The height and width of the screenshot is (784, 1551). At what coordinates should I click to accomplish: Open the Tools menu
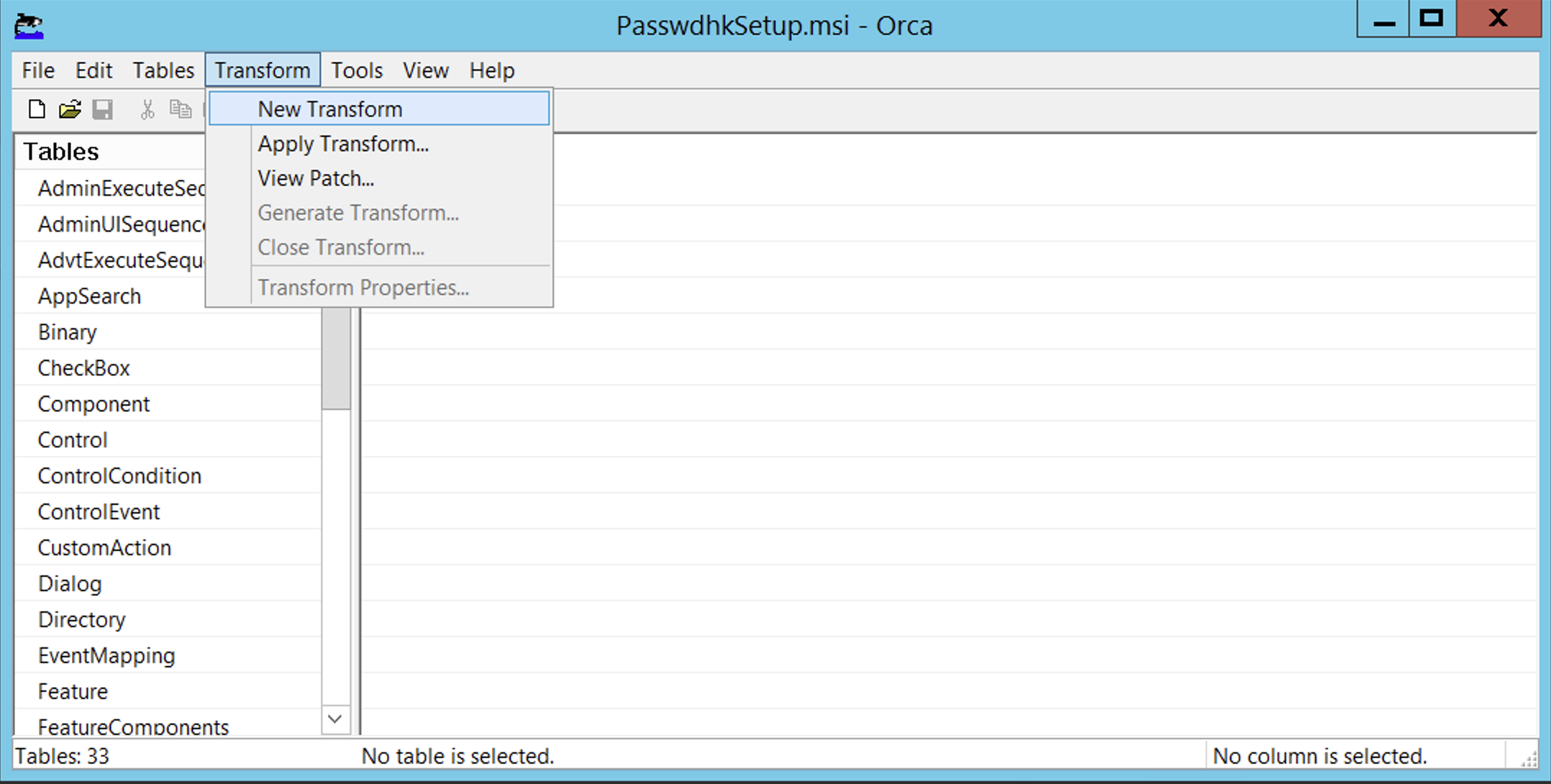(x=356, y=70)
